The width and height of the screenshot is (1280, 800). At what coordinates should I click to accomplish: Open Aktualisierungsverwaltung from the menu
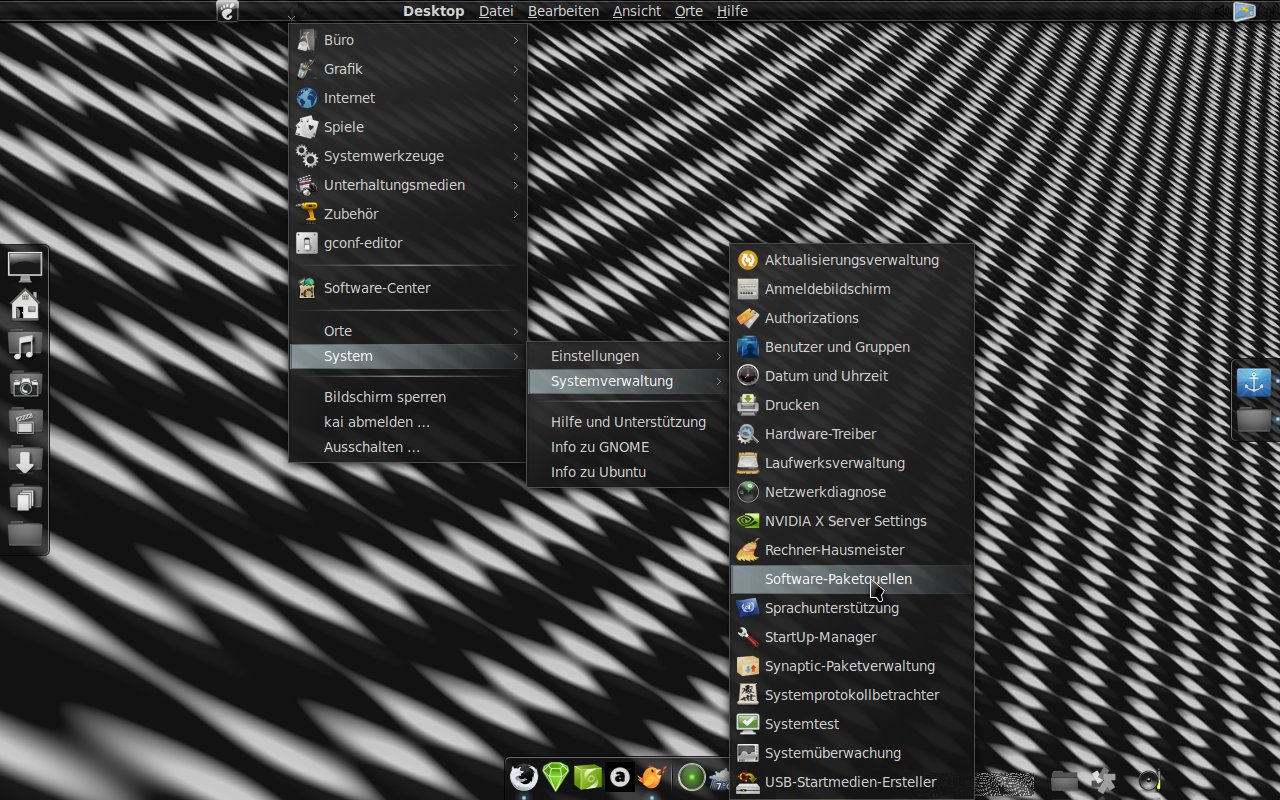coord(852,260)
